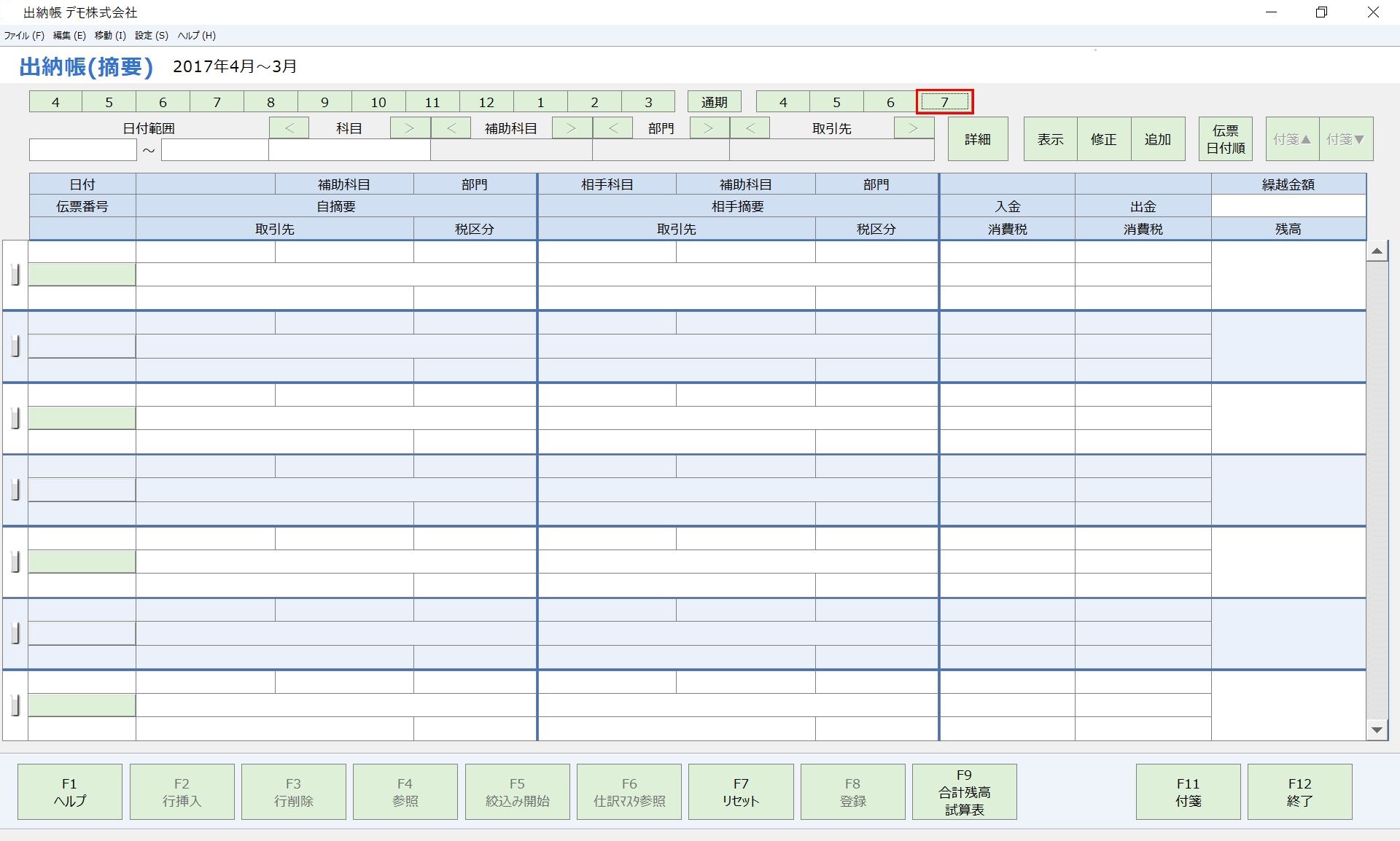Select the 通期 period tab
The height and width of the screenshot is (841, 1400).
pyautogui.click(x=714, y=101)
